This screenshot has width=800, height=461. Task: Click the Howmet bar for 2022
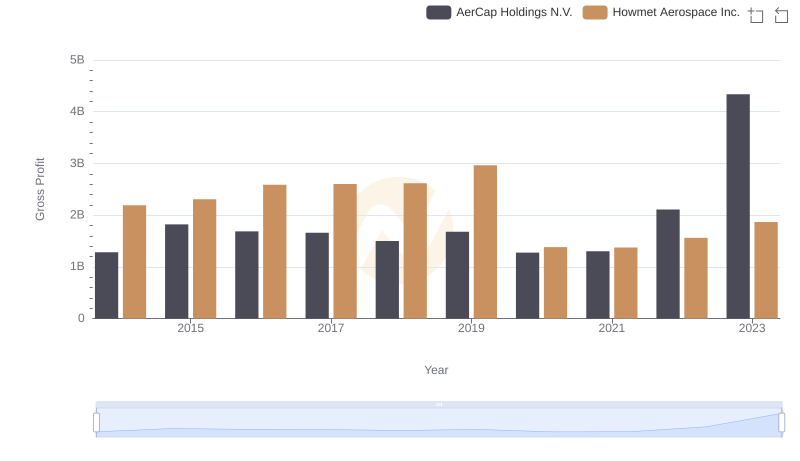coord(696,278)
